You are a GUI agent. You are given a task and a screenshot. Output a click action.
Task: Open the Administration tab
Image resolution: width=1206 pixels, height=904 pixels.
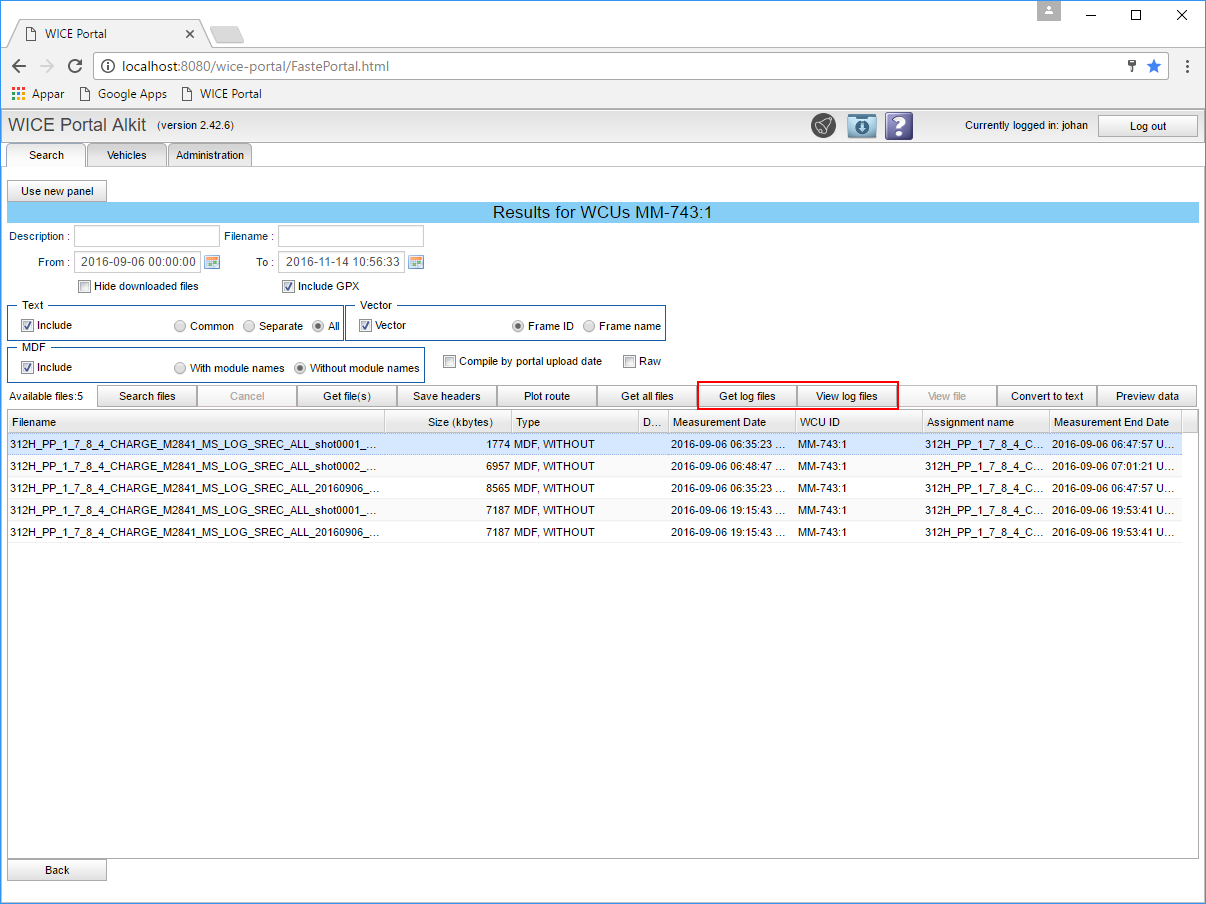(x=210, y=155)
